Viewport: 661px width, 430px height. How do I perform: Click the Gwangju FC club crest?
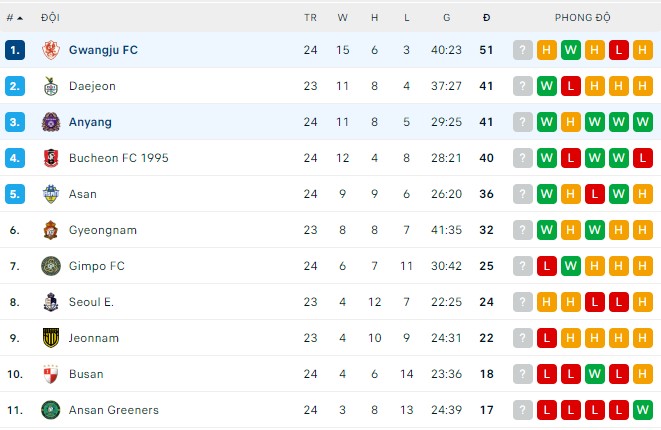(51, 50)
